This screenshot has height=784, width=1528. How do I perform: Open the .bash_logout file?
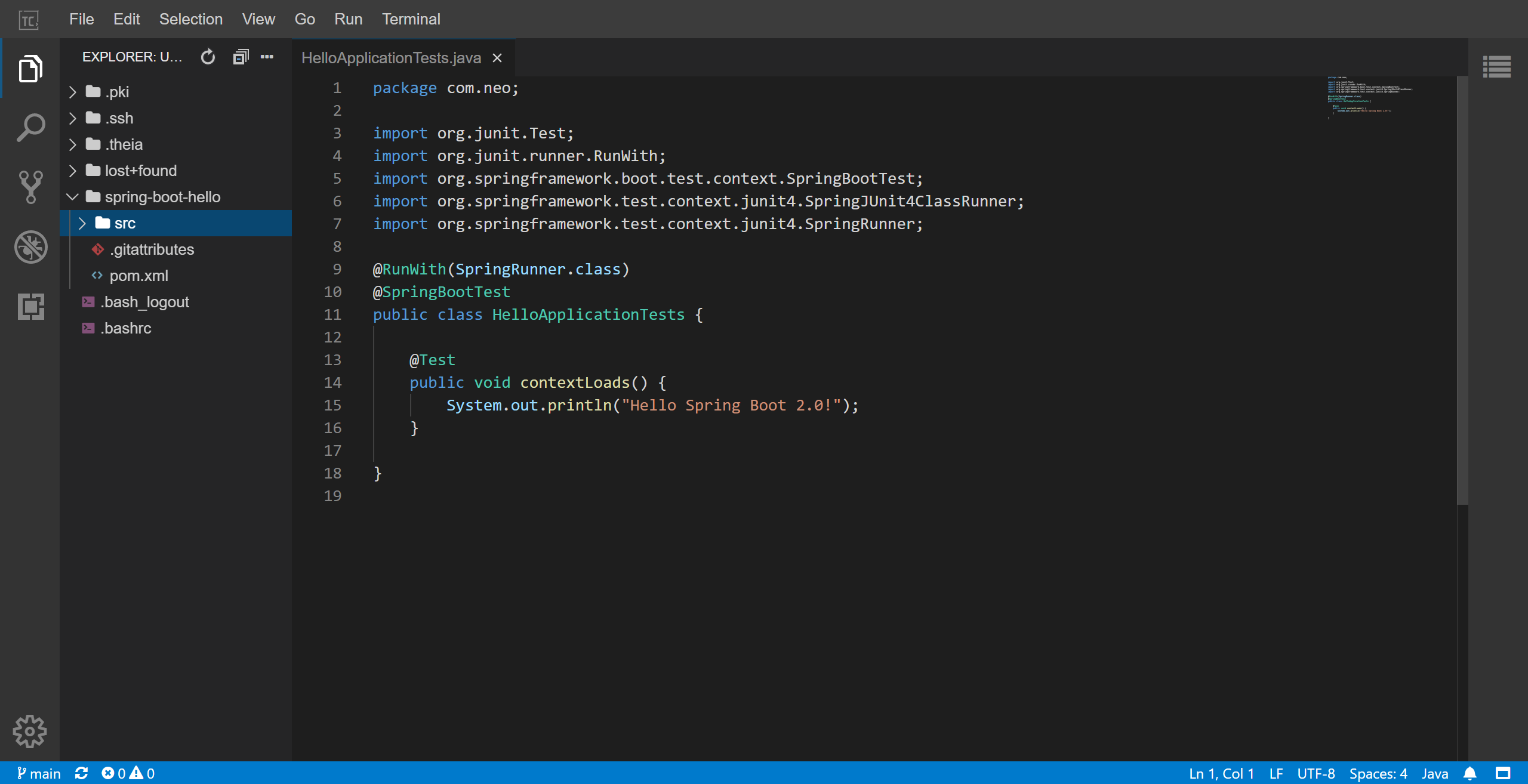pyautogui.click(x=144, y=302)
